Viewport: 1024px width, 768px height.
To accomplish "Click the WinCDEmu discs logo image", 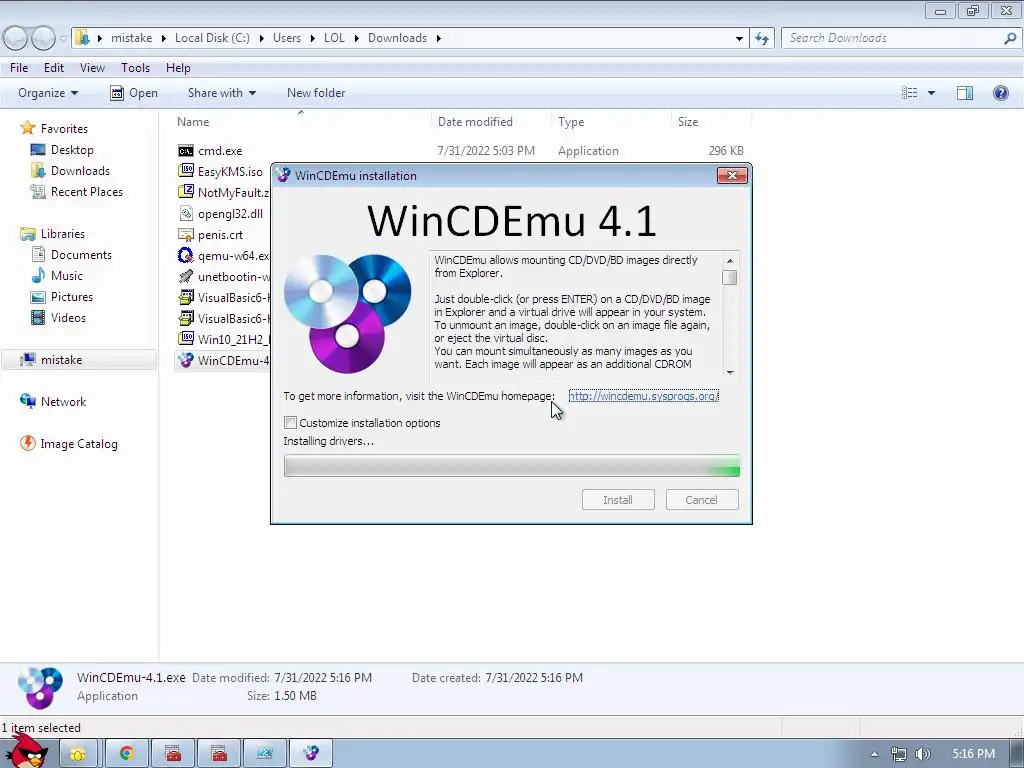I will click(x=347, y=313).
